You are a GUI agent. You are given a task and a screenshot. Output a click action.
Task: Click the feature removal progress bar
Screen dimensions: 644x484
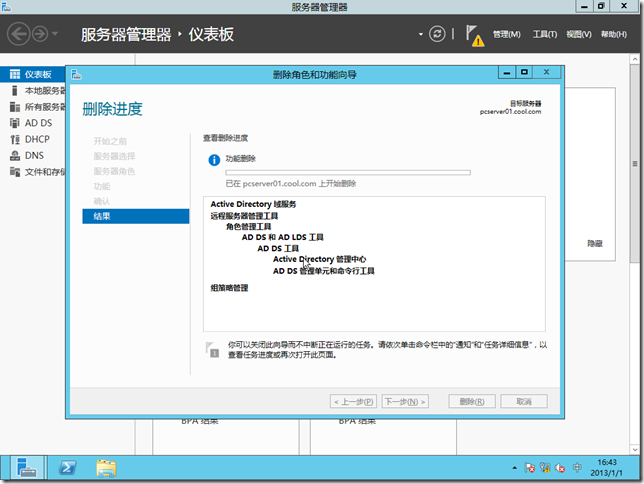click(x=348, y=173)
